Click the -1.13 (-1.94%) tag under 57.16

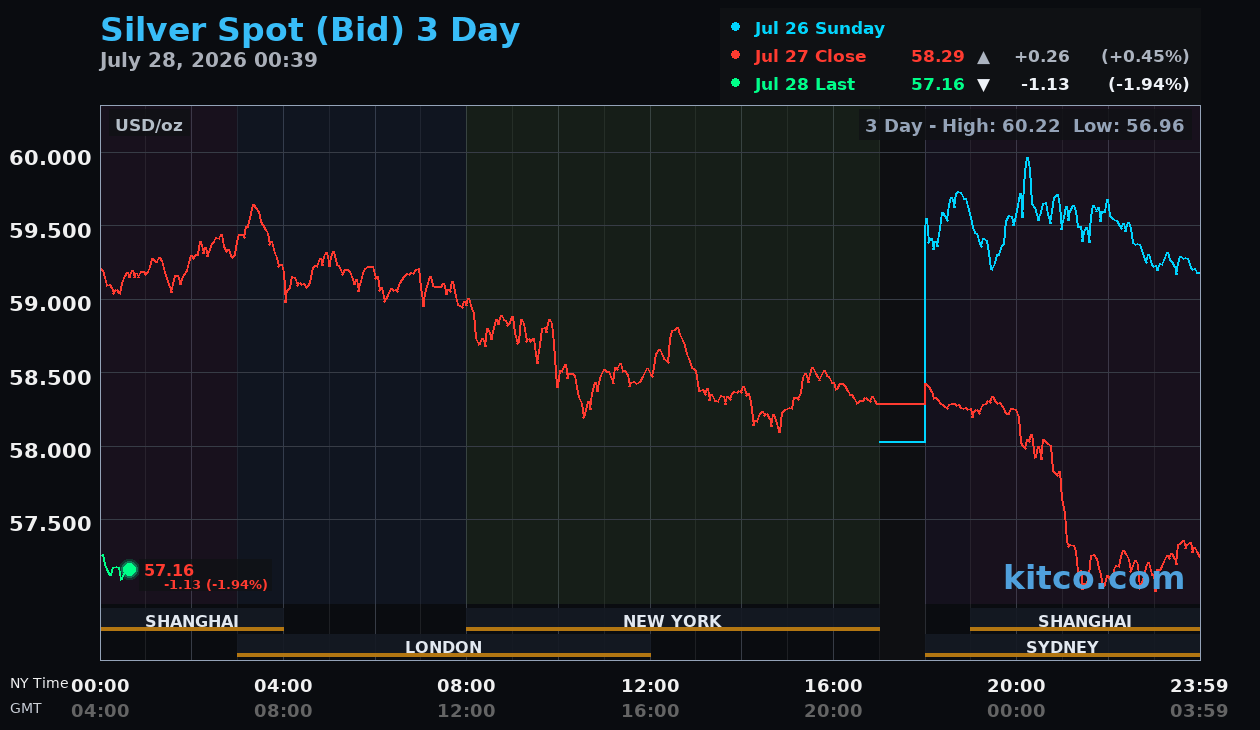tap(216, 585)
